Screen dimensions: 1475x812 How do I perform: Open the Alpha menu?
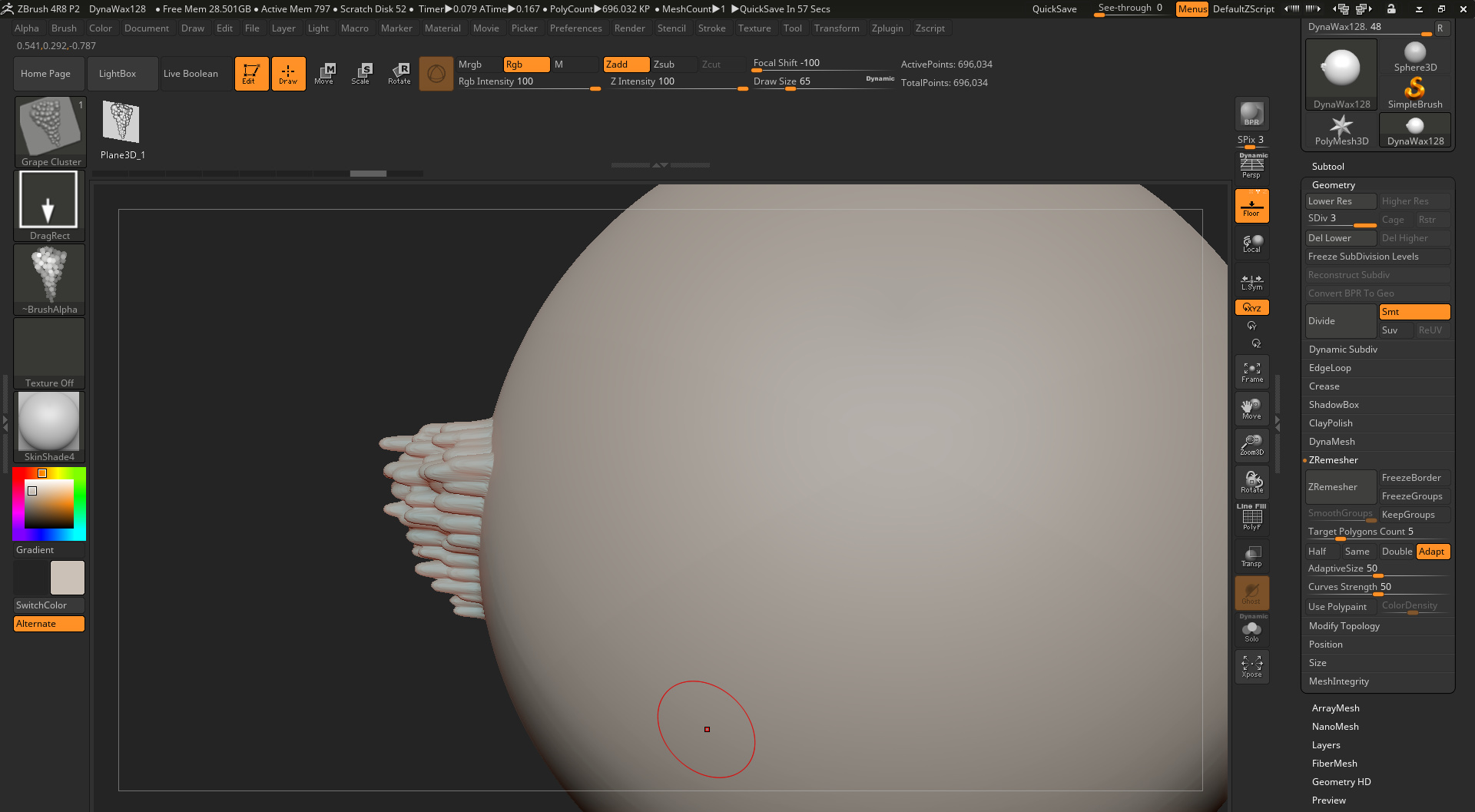(26, 28)
